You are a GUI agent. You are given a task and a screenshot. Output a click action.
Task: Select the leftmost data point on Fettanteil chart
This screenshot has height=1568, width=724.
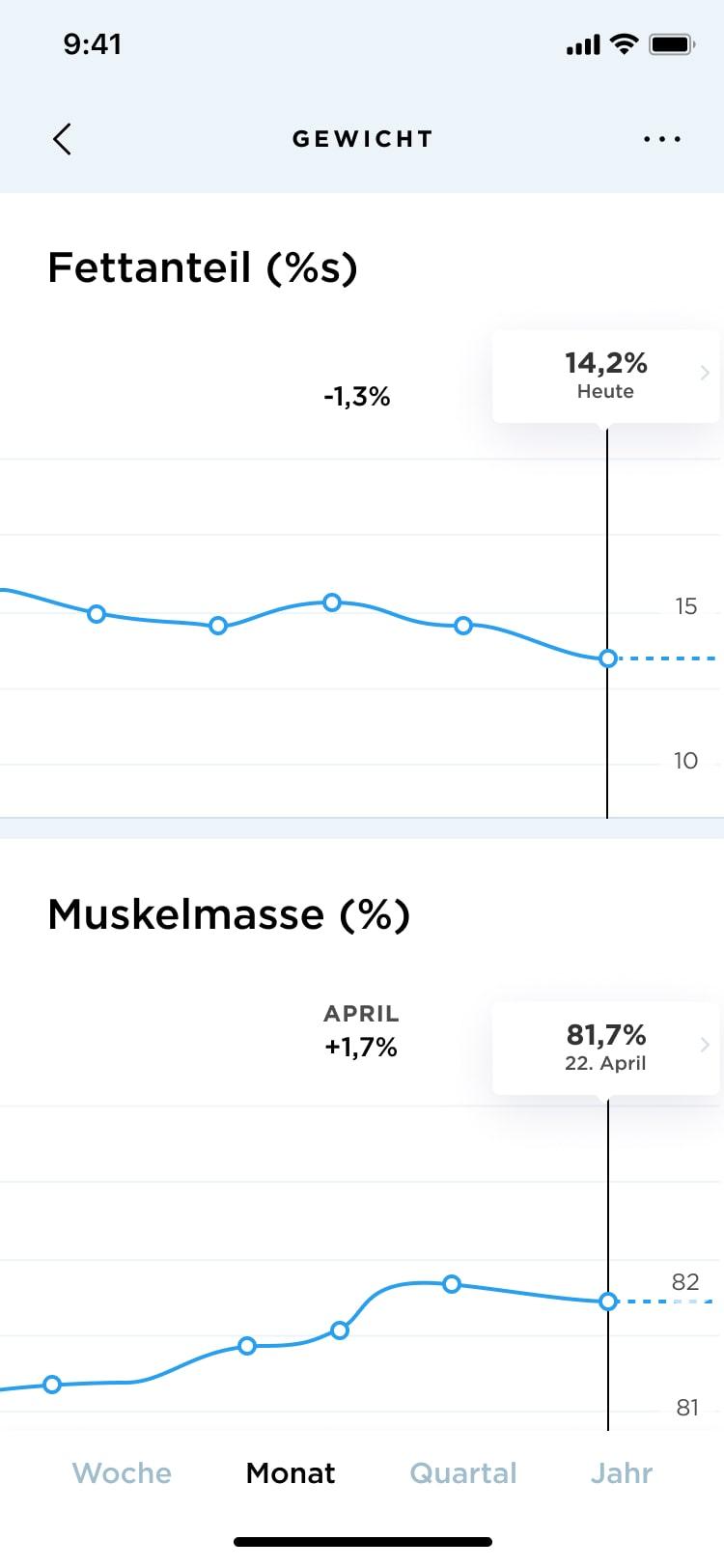[x=97, y=614]
